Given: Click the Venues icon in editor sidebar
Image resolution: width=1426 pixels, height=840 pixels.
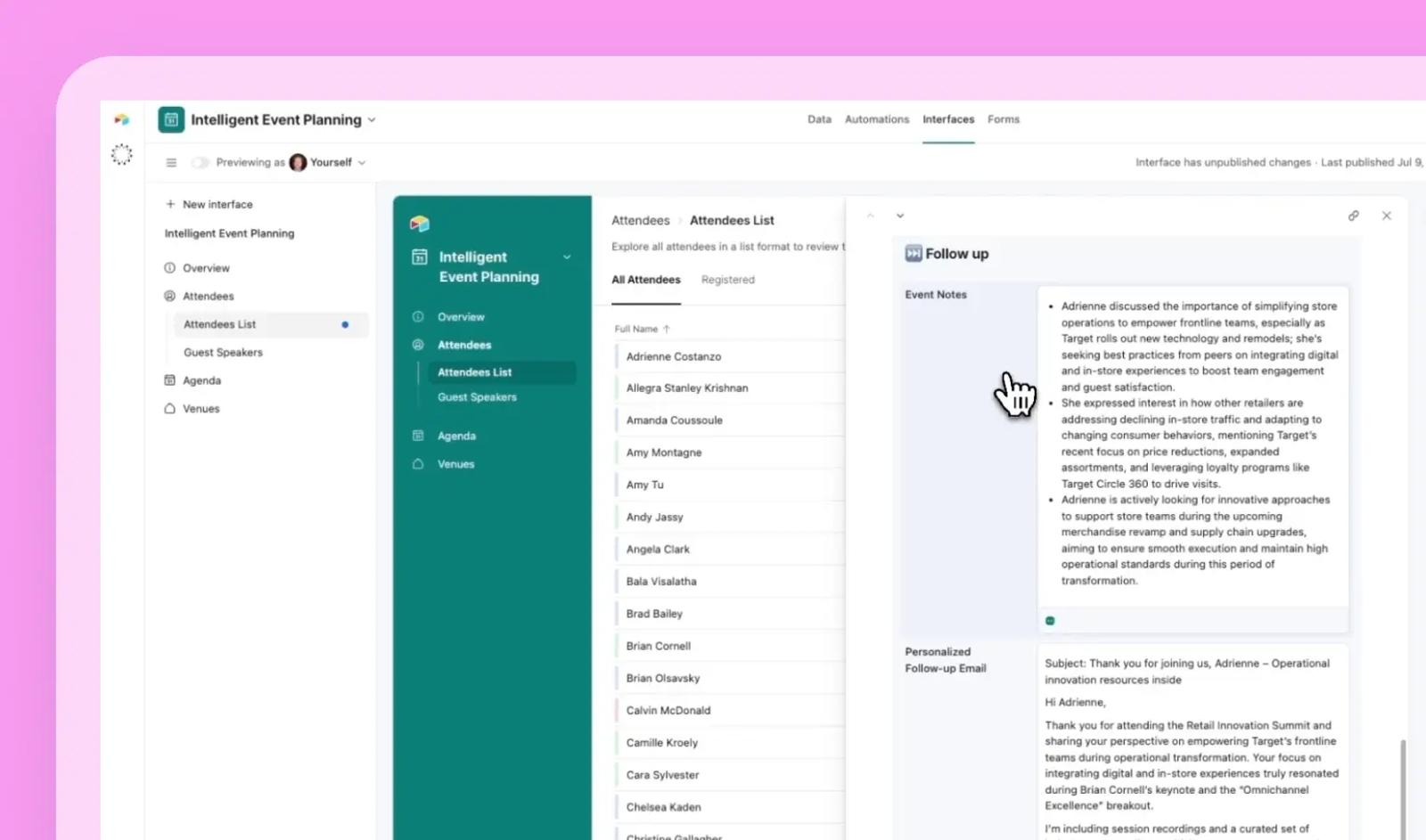Looking at the screenshot, I should [169, 409].
